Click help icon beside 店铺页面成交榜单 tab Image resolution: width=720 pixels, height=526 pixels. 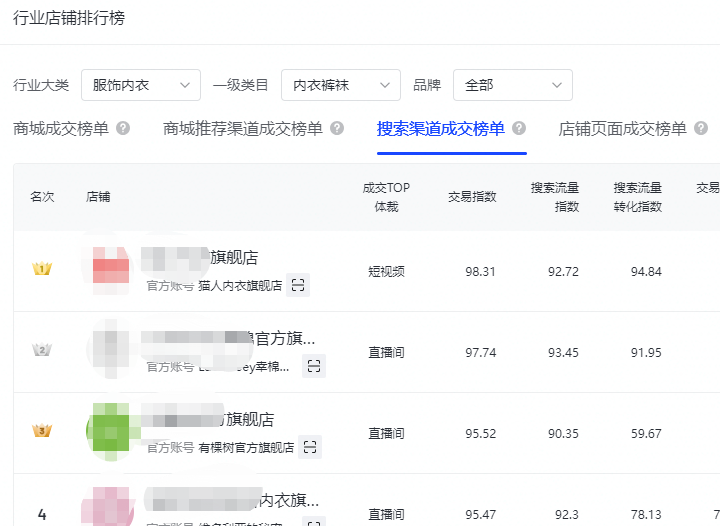click(701, 129)
